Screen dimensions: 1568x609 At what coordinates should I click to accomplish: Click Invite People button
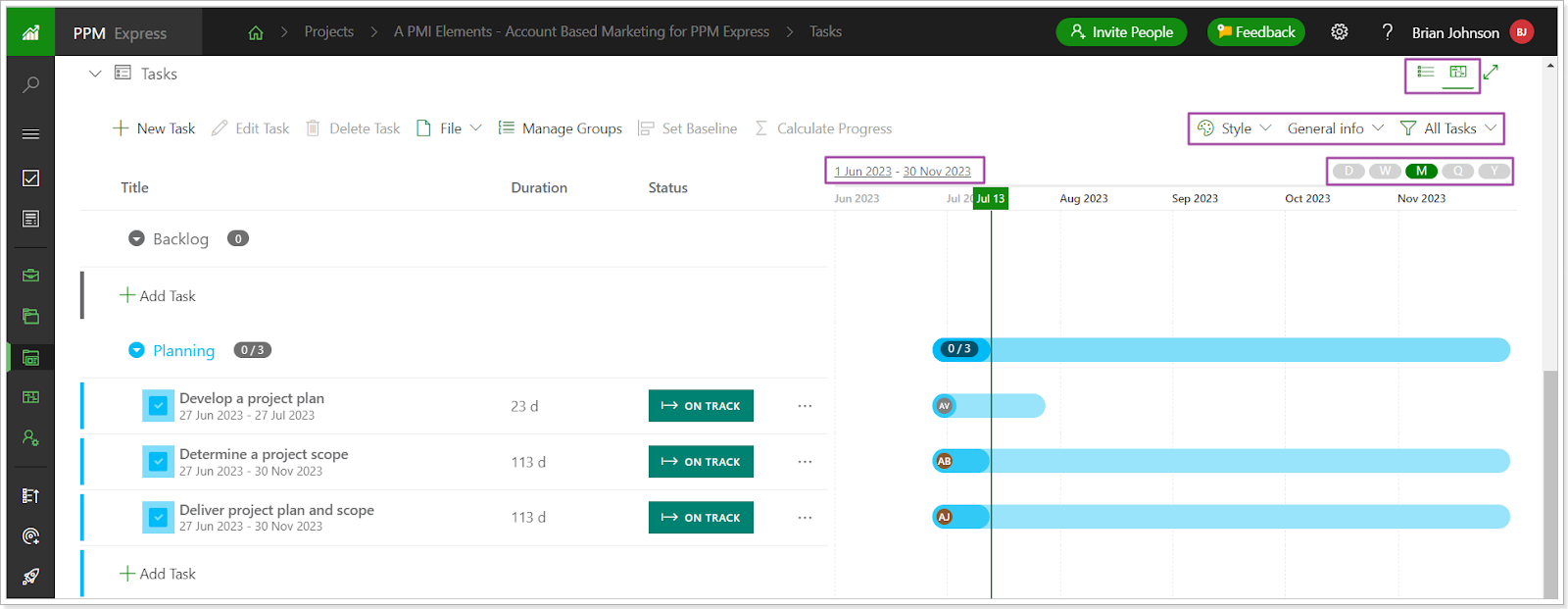point(1121,32)
